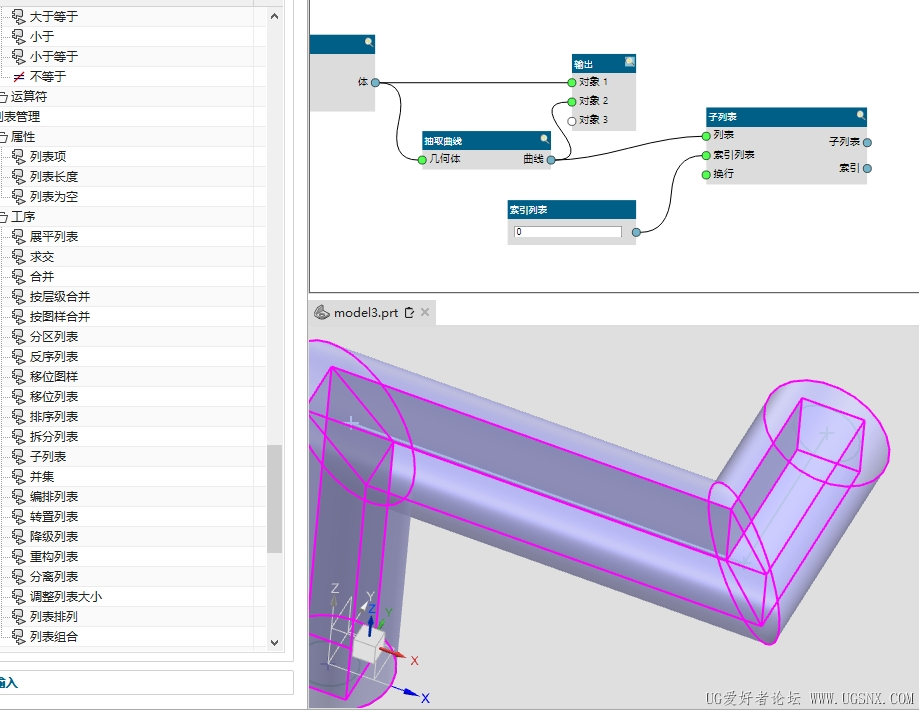Image resolution: width=919 pixels, height=711 pixels.
Task: Click the detach icon on model3.prt tab
Action: [x=409, y=312]
